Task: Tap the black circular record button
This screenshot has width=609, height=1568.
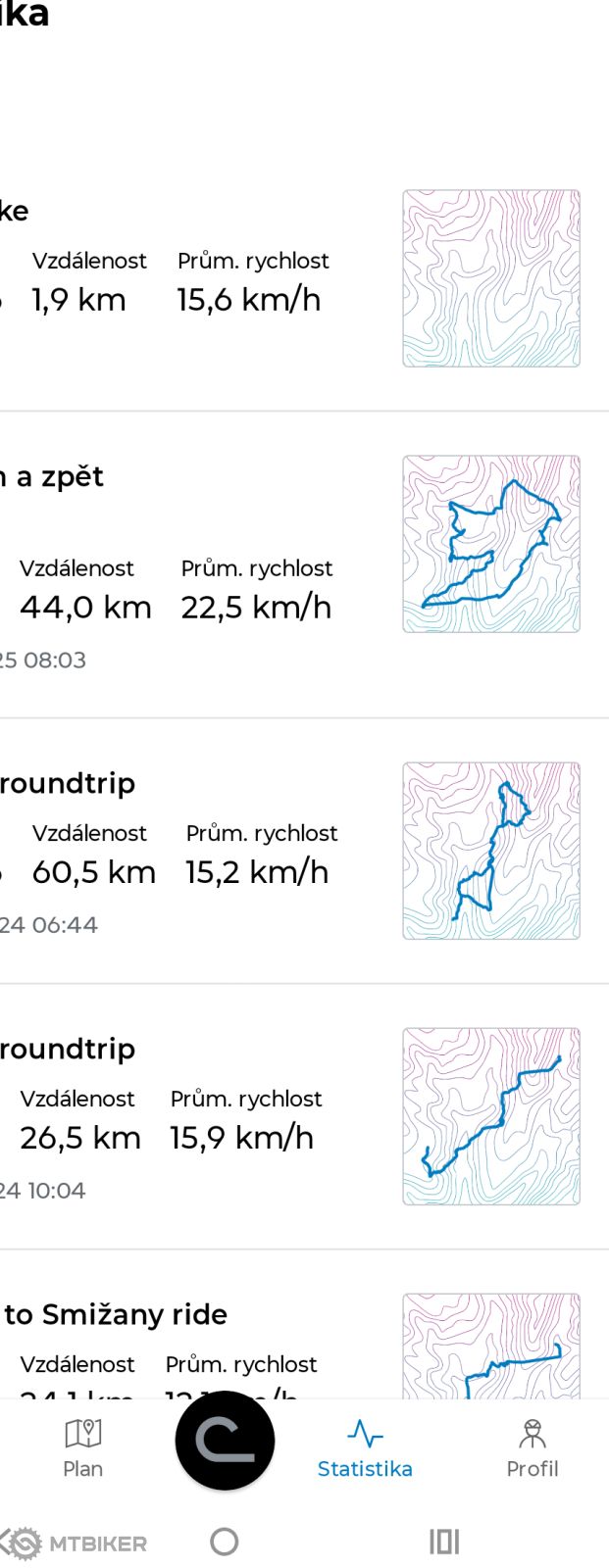Action: pyautogui.click(x=225, y=1441)
